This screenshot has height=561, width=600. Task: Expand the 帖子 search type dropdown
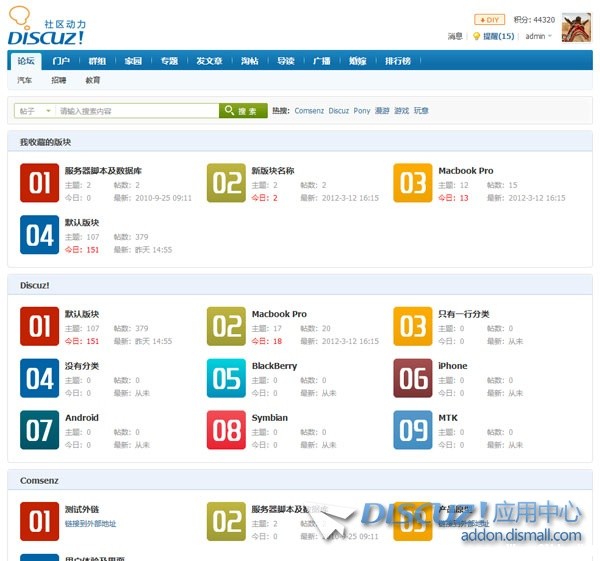[x=35, y=111]
